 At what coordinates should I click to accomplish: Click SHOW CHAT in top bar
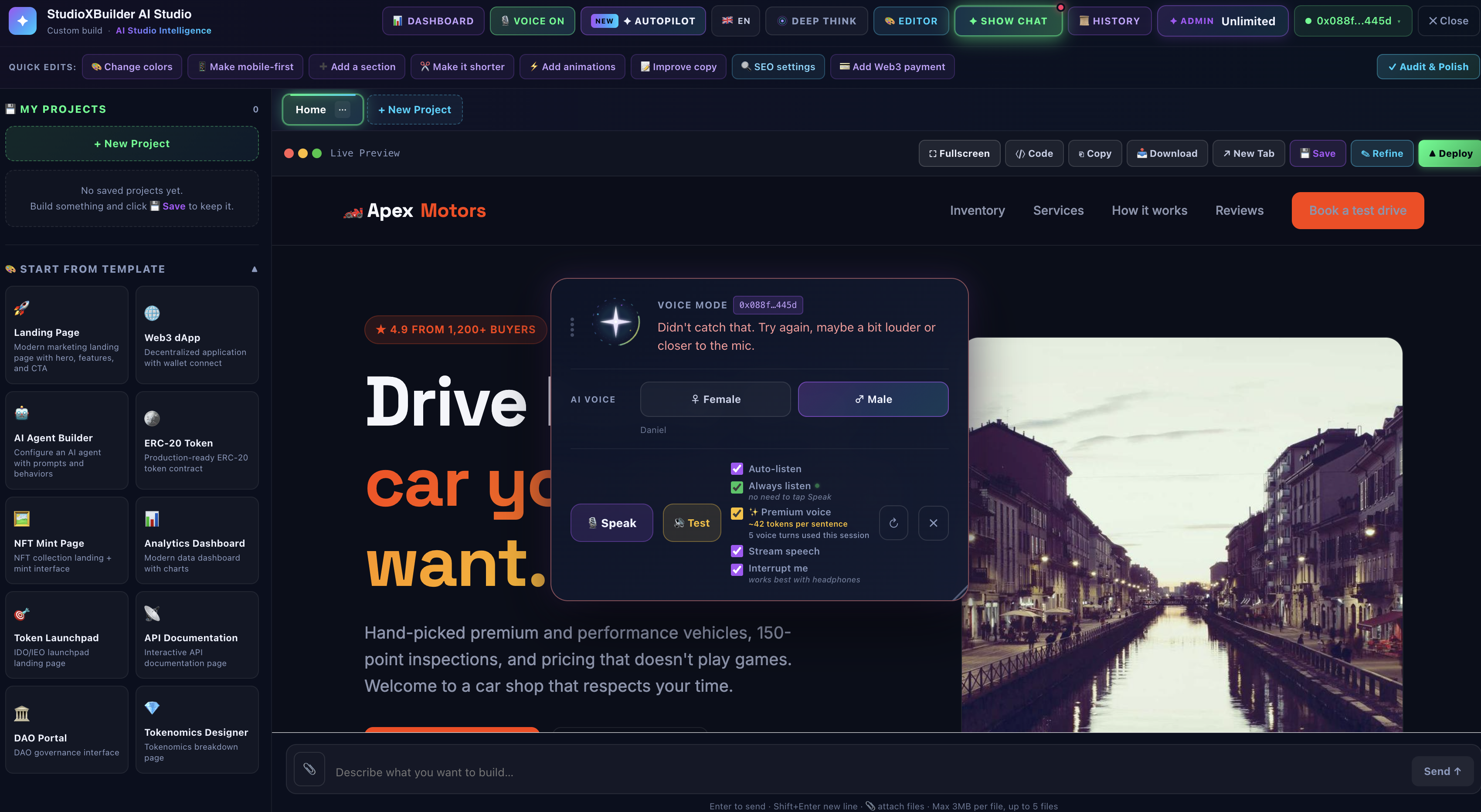pyautogui.click(x=1009, y=21)
